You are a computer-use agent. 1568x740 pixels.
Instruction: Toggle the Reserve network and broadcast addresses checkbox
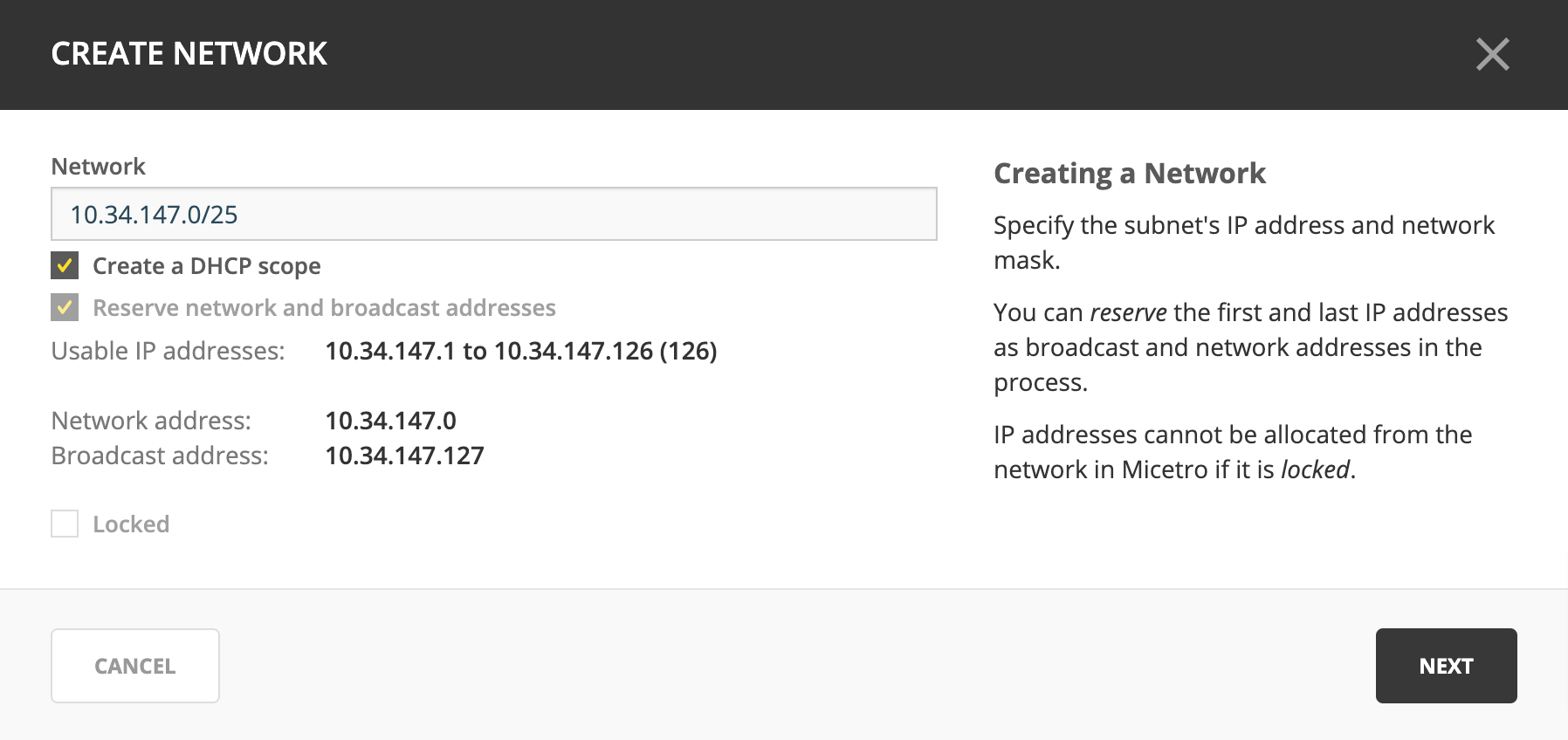(65, 307)
